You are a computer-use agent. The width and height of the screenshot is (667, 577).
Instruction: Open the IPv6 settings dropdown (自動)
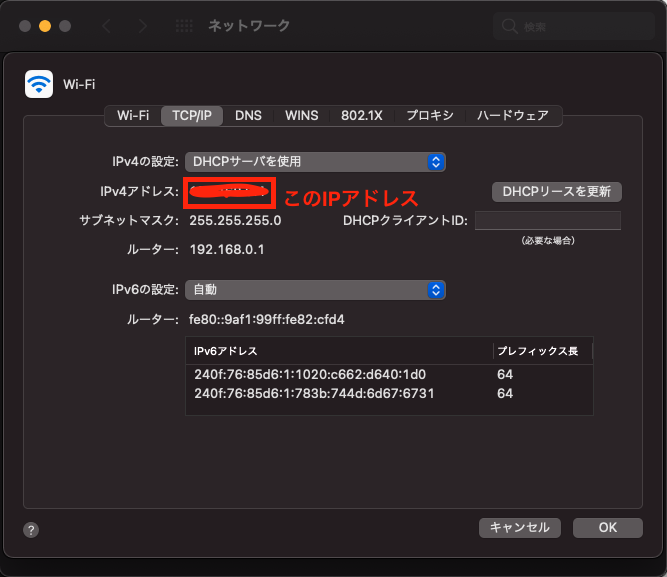pos(315,290)
